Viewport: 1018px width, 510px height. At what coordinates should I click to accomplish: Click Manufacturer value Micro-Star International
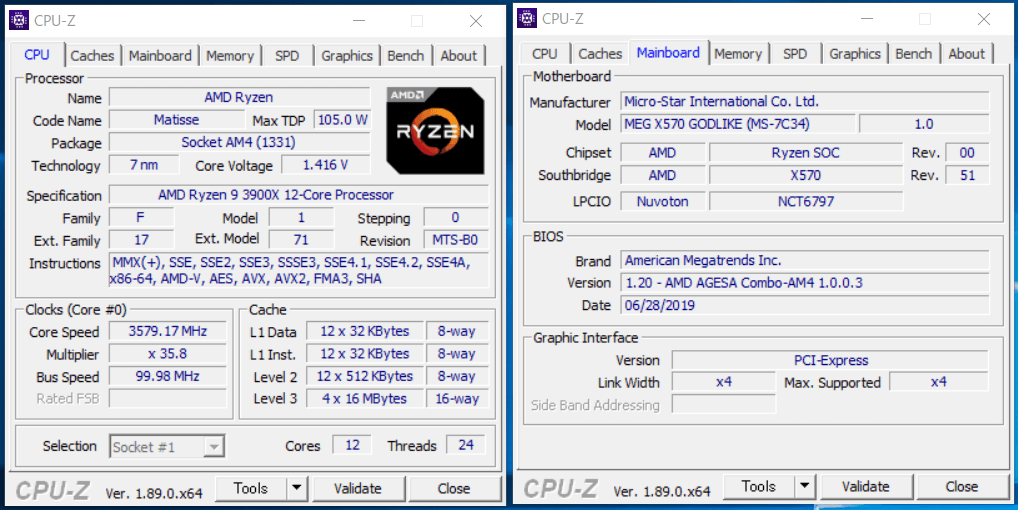[x=805, y=101]
